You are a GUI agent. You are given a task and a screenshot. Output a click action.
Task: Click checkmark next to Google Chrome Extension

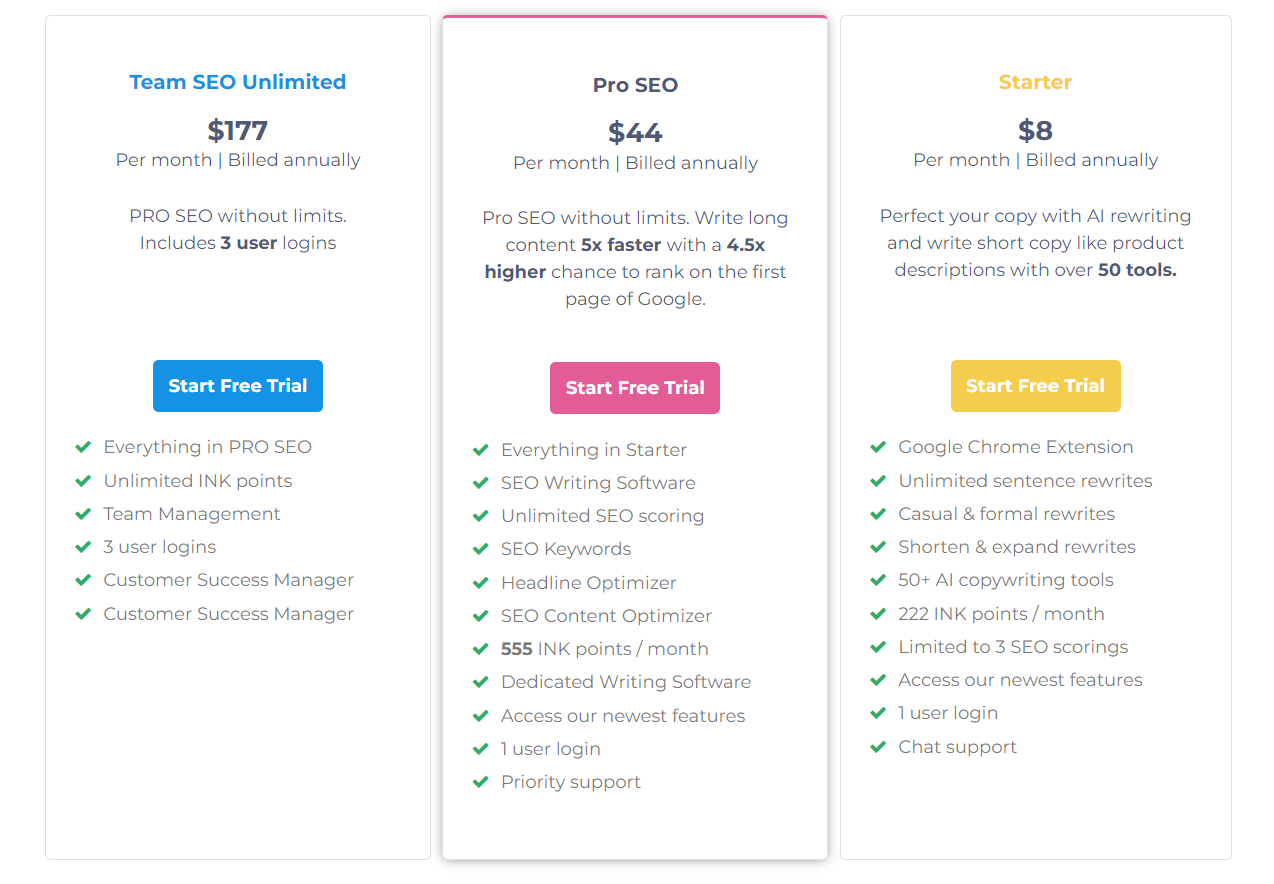point(878,447)
